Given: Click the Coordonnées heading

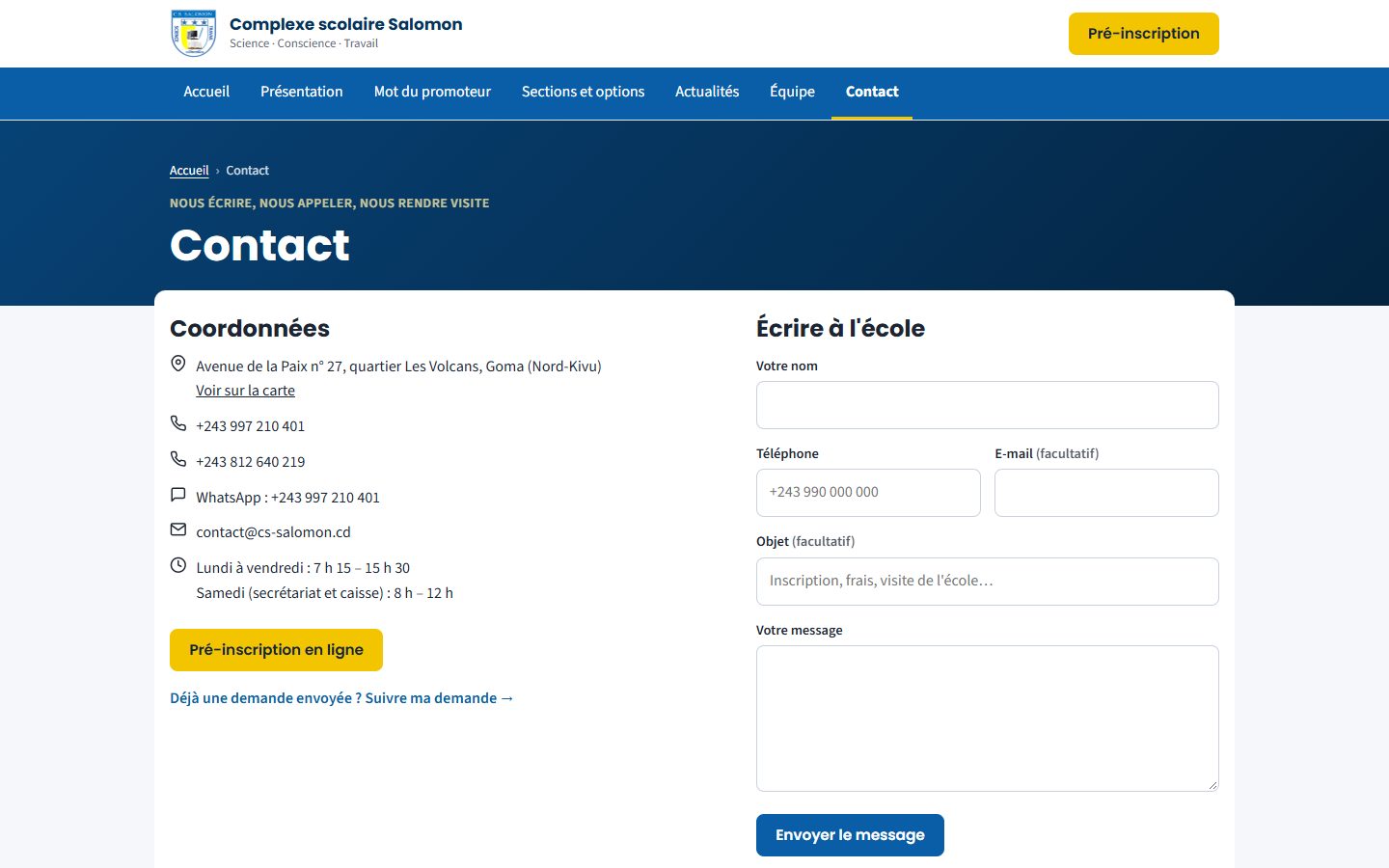Looking at the screenshot, I should tap(250, 329).
